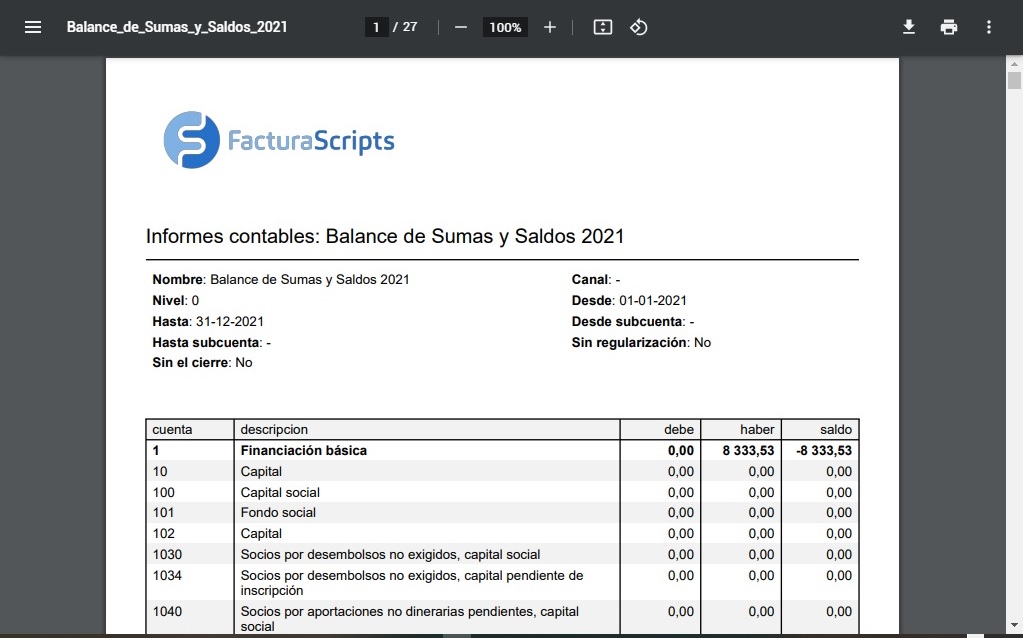Open the three-dot more actions menu
This screenshot has width=1023, height=638.
[x=989, y=27]
